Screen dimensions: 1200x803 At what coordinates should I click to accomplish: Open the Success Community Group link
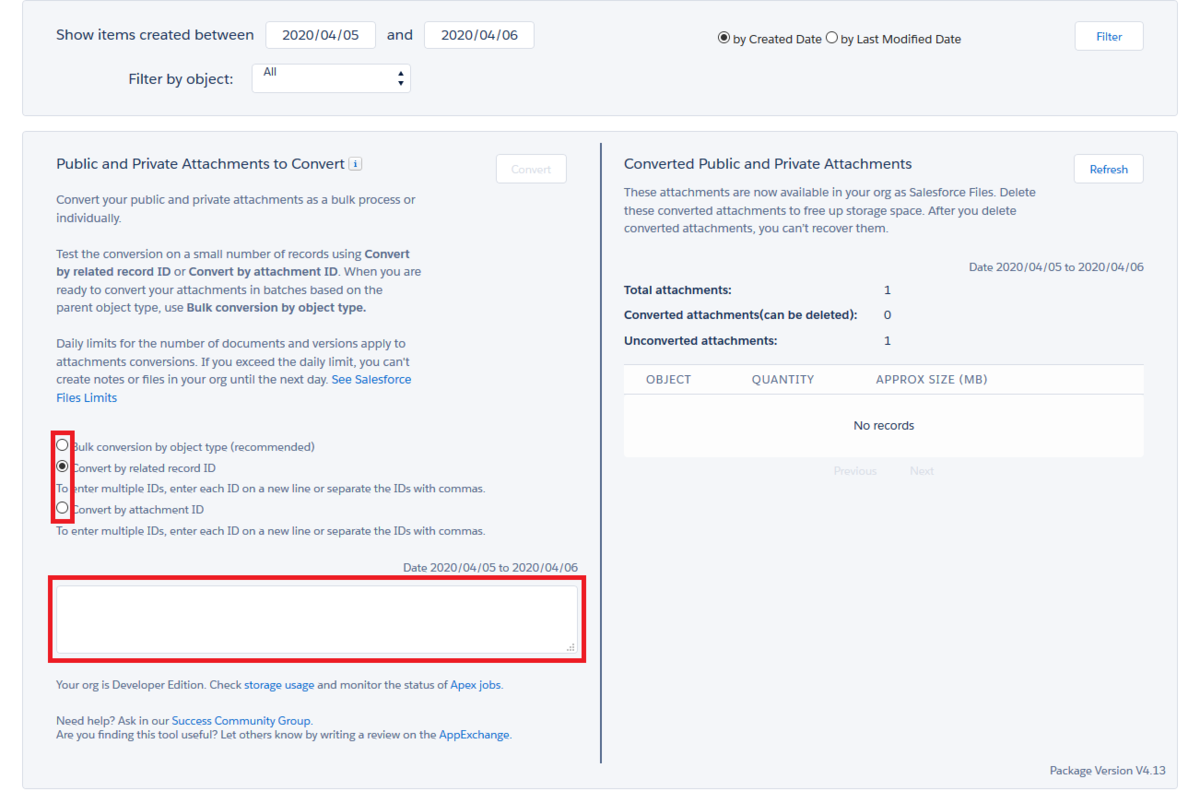241,720
